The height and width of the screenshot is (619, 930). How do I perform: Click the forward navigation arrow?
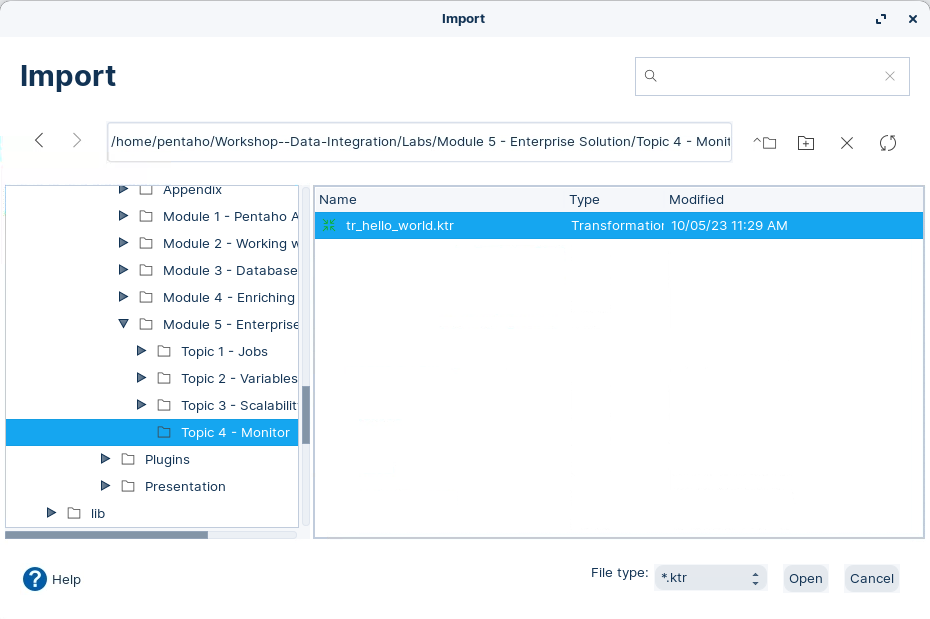click(x=77, y=141)
